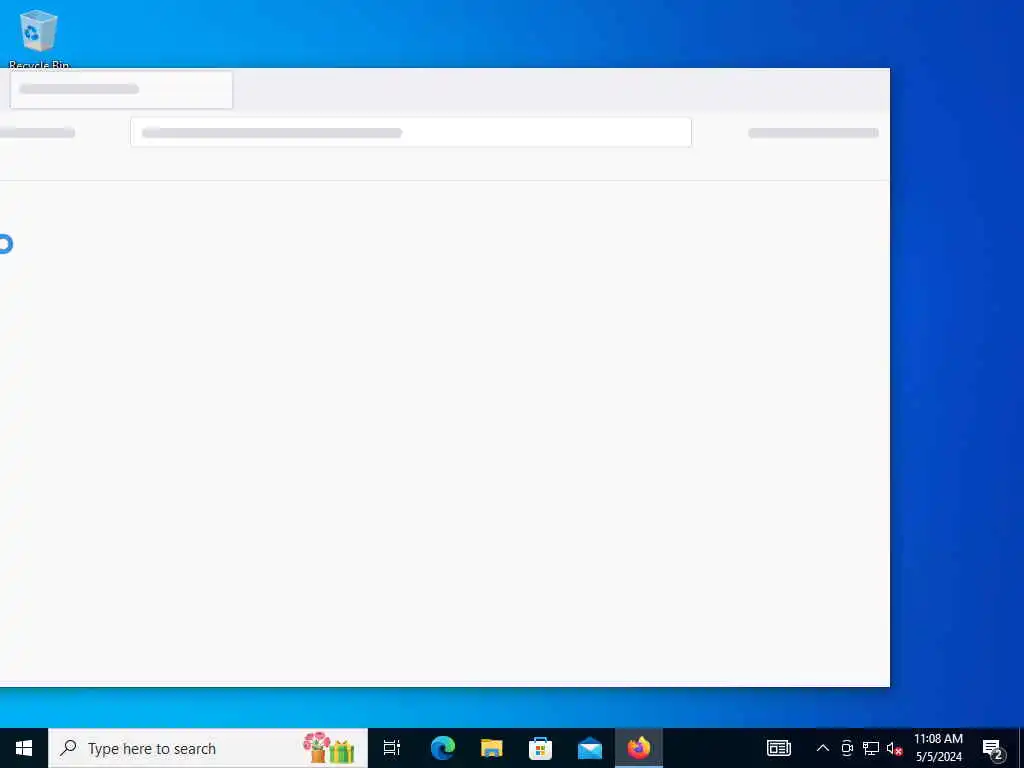The width and height of the screenshot is (1024, 768).
Task: Open File Explorer from the taskbar
Action: 491,748
